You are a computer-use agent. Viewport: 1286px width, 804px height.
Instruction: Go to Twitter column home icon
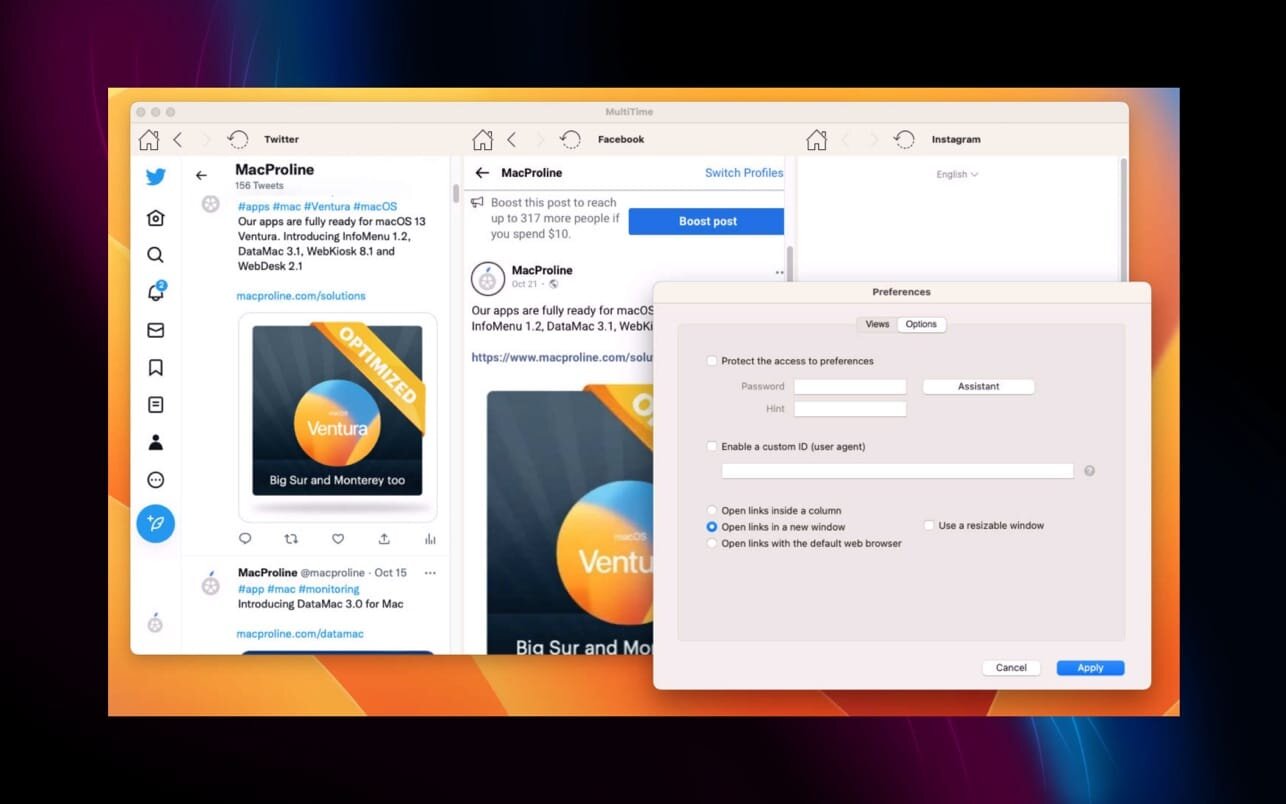tap(148, 140)
